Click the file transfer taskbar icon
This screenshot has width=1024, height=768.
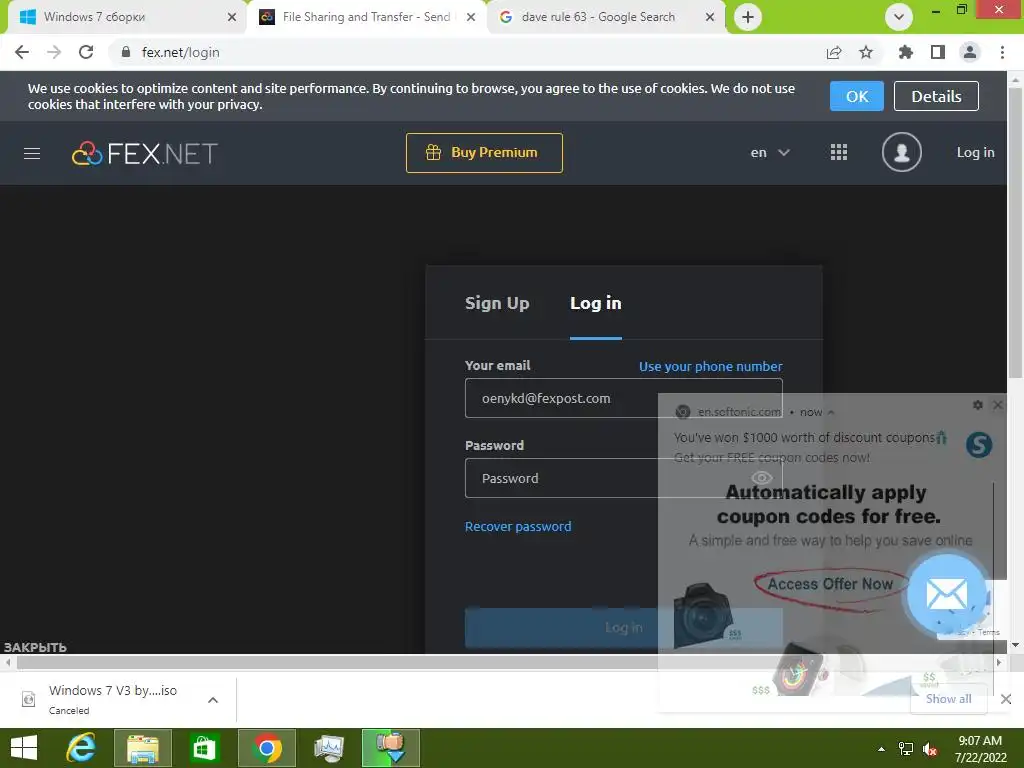(x=391, y=748)
